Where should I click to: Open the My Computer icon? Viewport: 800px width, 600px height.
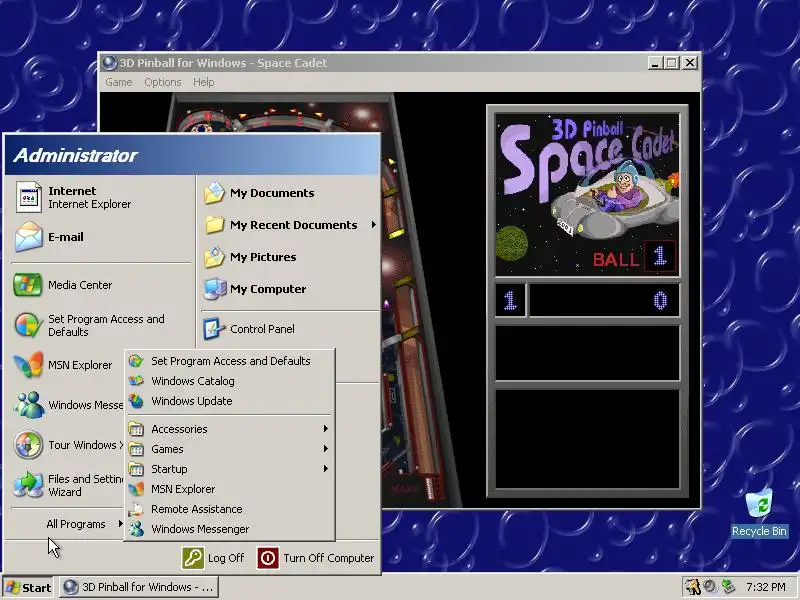[x=215, y=289]
